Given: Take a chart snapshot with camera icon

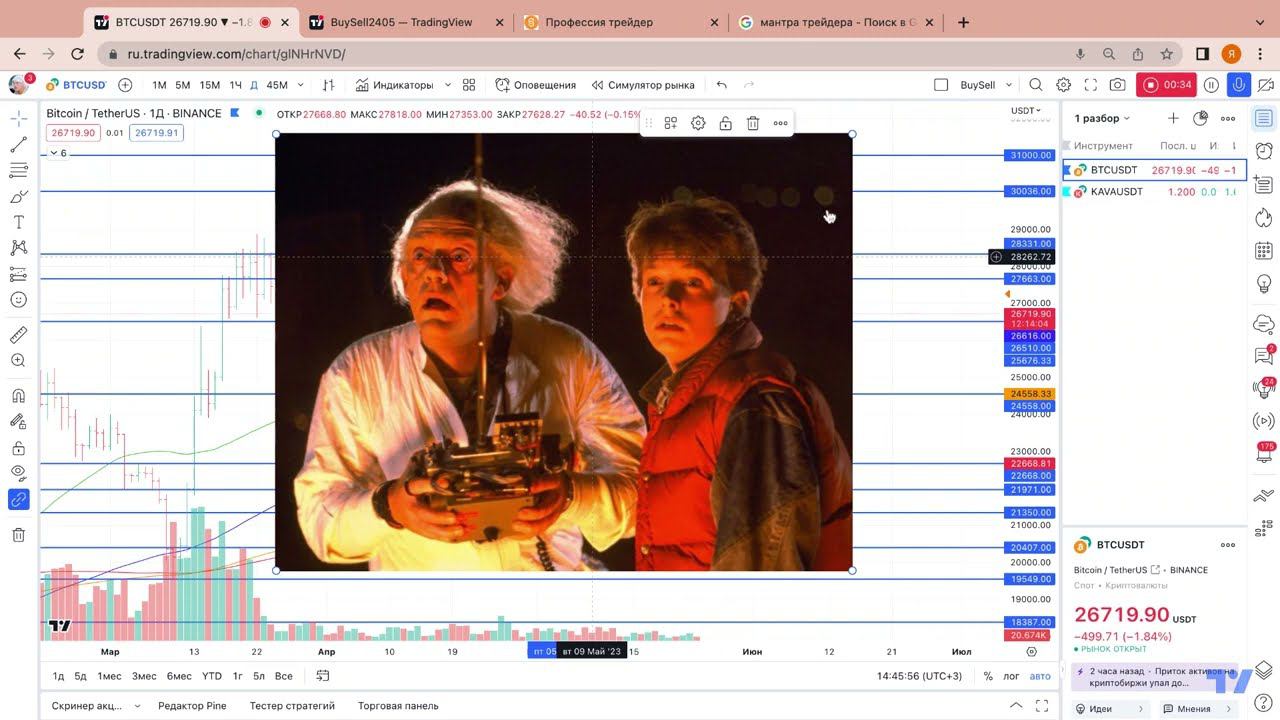Looking at the screenshot, I should point(1118,85).
